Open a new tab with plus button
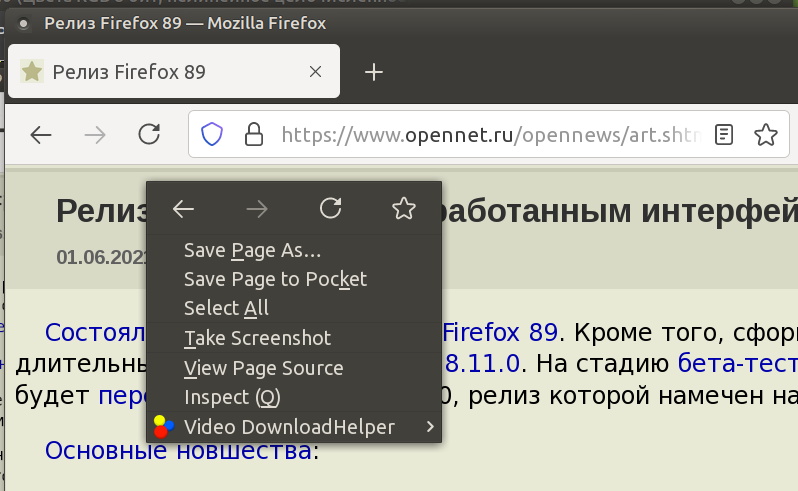 (x=374, y=72)
